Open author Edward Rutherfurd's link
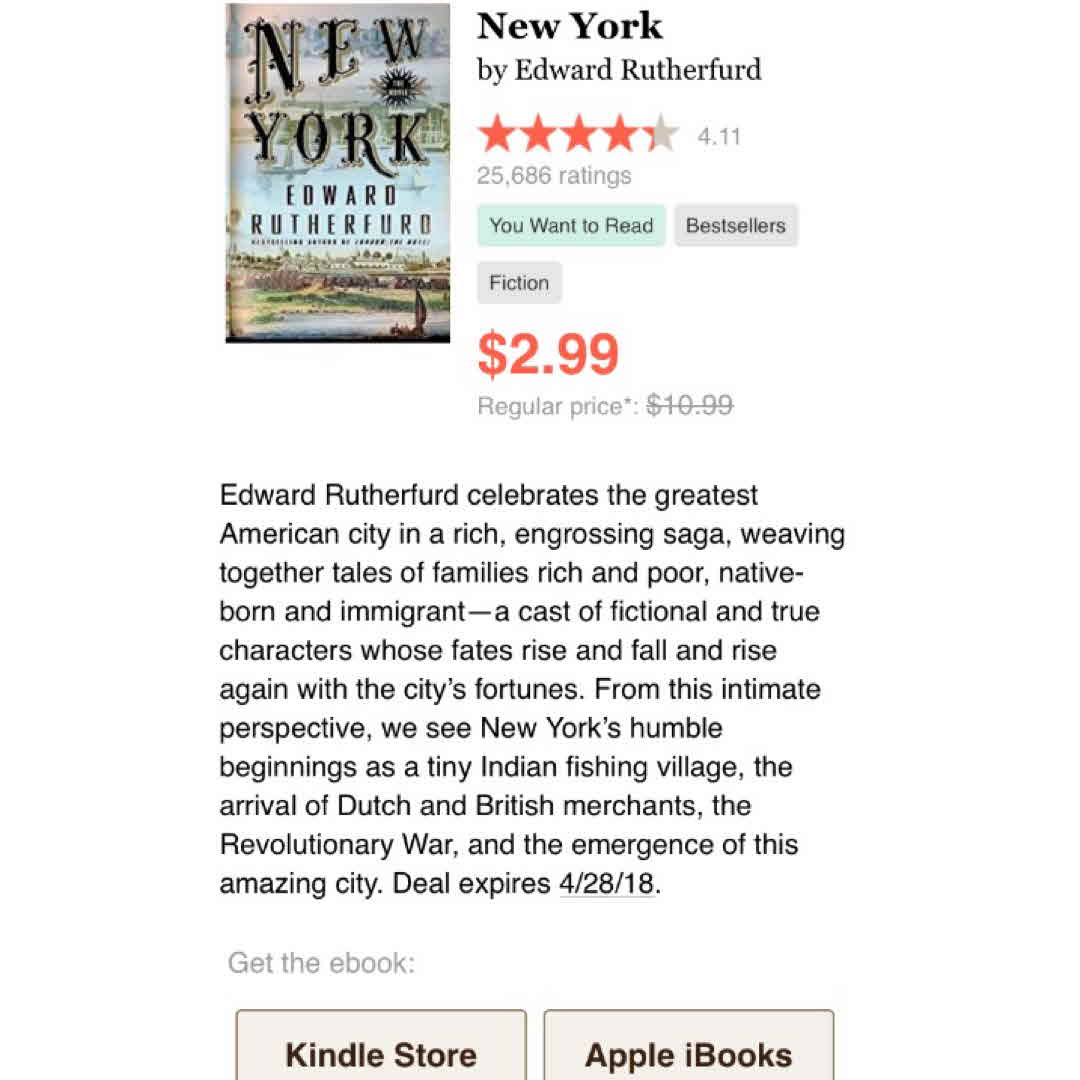 [x=637, y=70]
